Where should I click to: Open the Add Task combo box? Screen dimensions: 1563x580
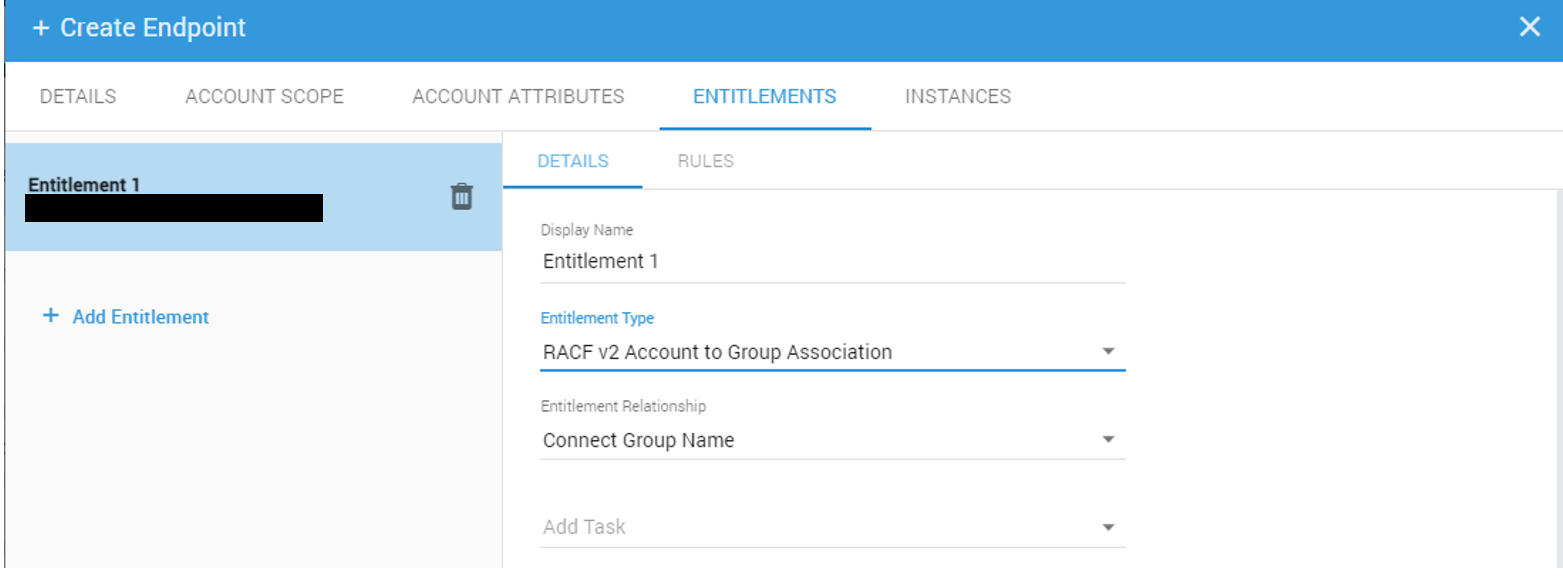click(x=820, y=527)
